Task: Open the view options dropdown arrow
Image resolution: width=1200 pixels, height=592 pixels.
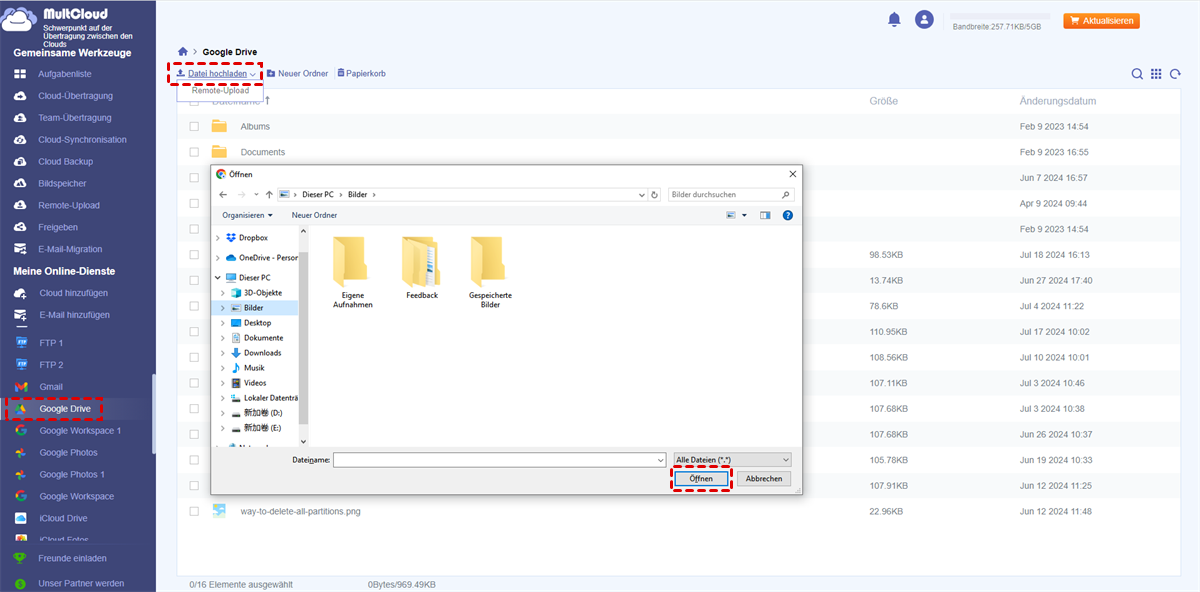Action: 744,215
